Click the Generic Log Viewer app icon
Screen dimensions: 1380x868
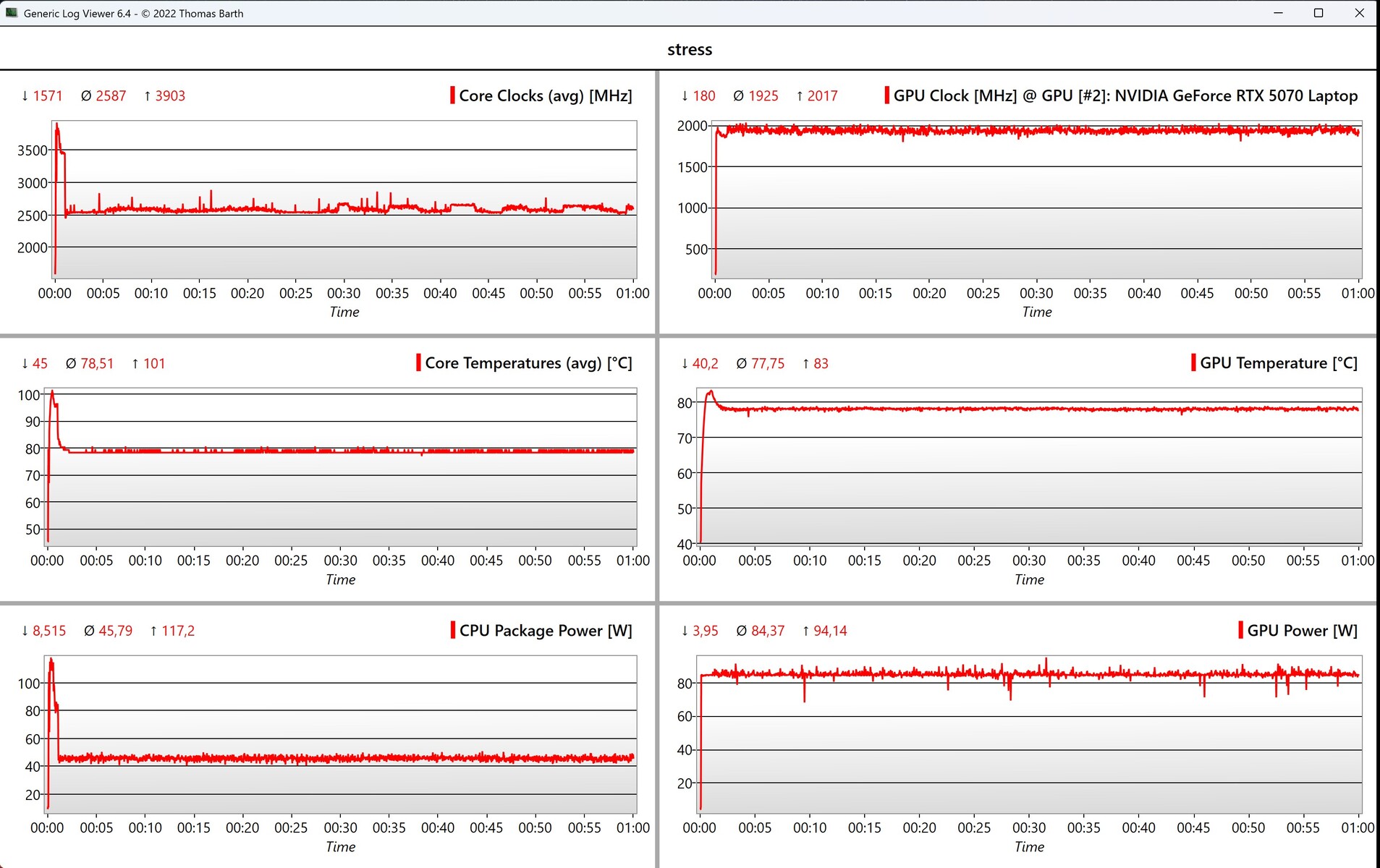(x=12, y=13)
